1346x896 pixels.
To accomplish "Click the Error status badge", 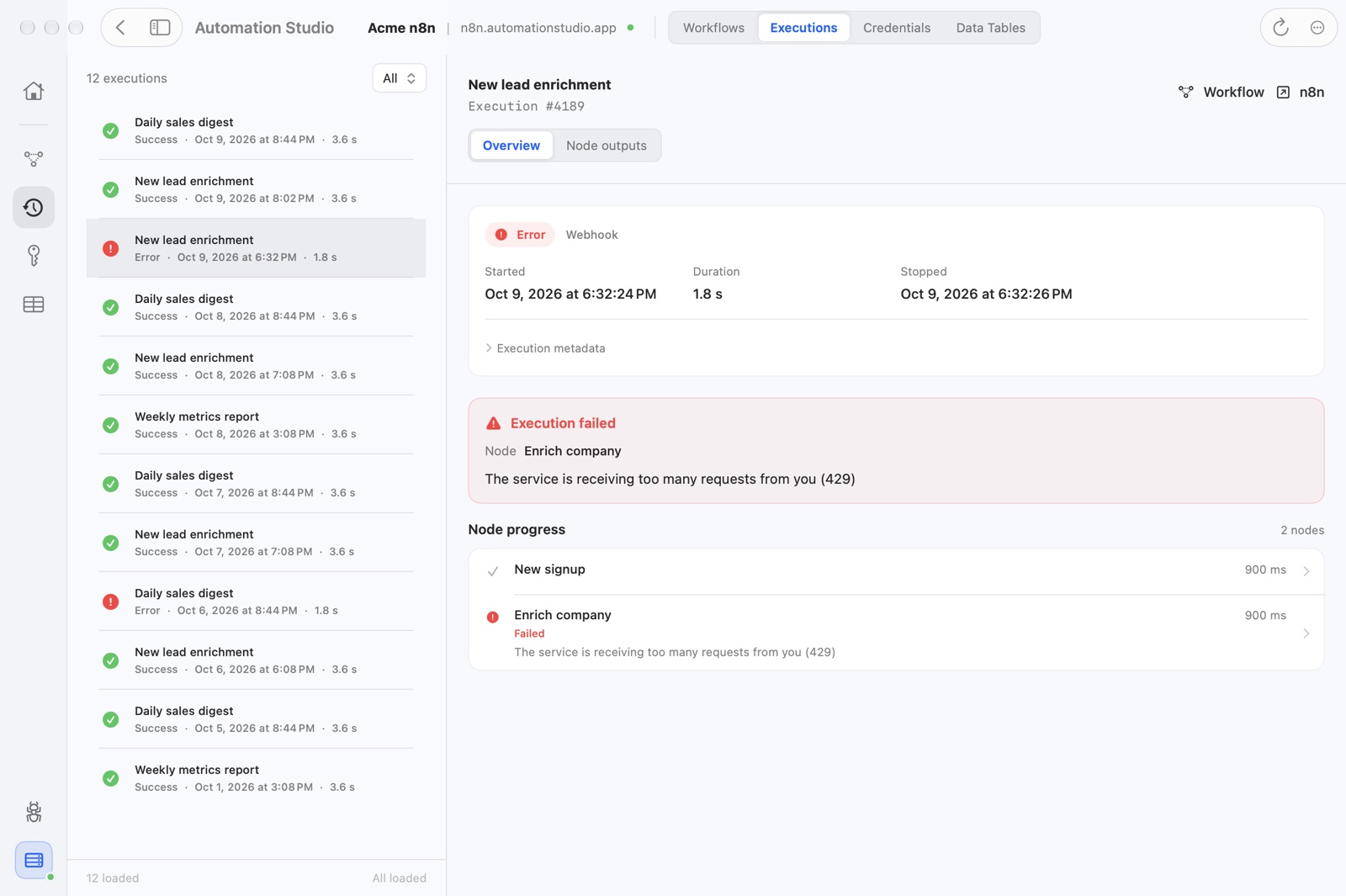I will coord(520,235).
